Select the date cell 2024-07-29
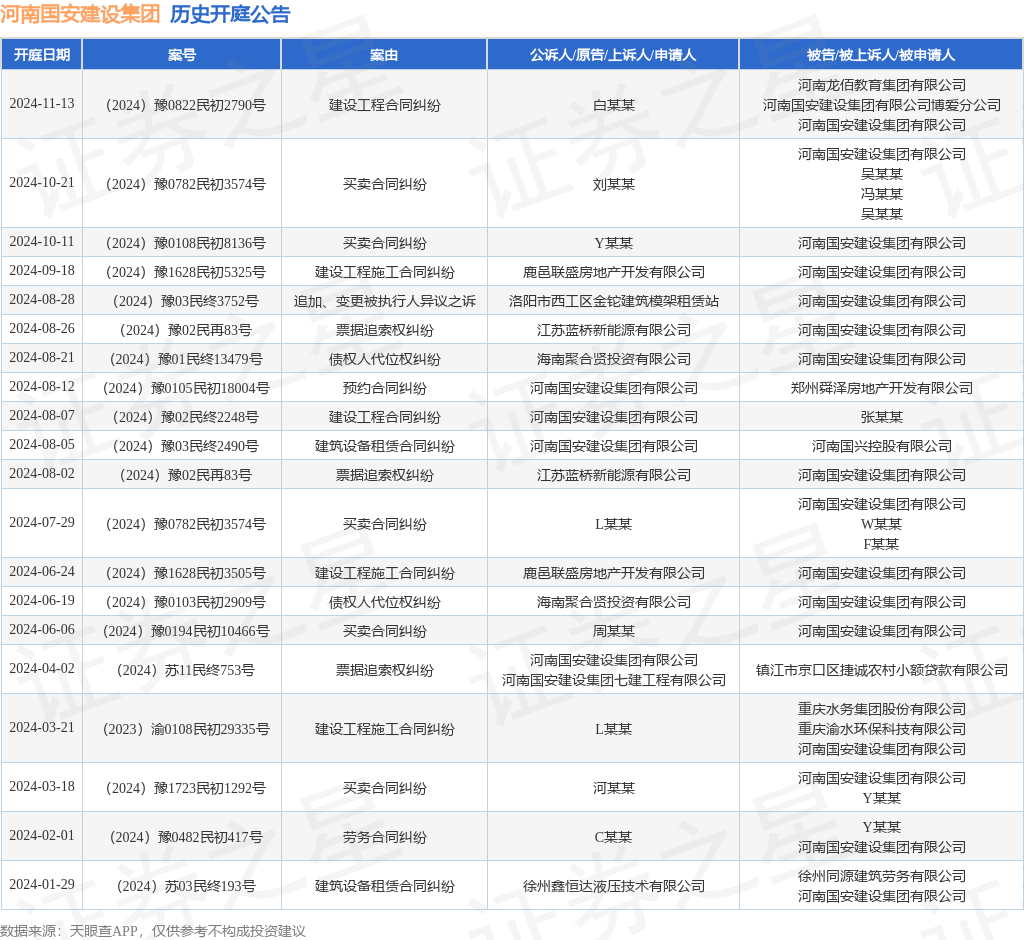Screen dimensions: 1024x940 click(42, 523)
